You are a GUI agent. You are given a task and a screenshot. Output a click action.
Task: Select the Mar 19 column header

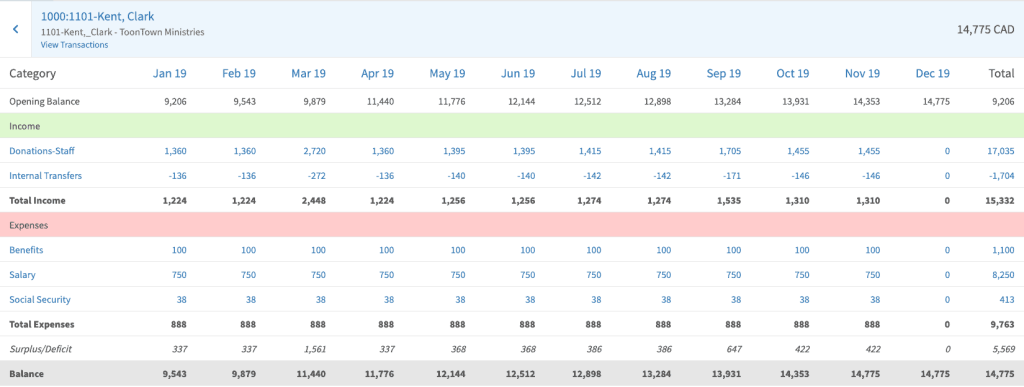308,74
